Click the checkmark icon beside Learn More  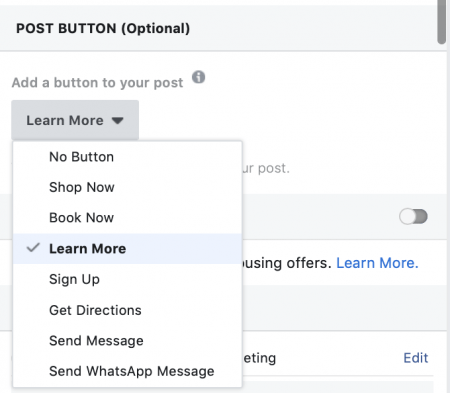pos(33,248)
